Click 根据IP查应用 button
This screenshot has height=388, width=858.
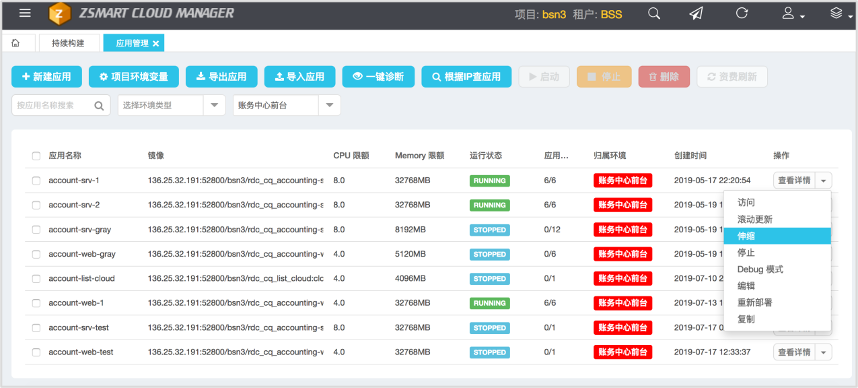pyautogui.click(x=466, y=77)
